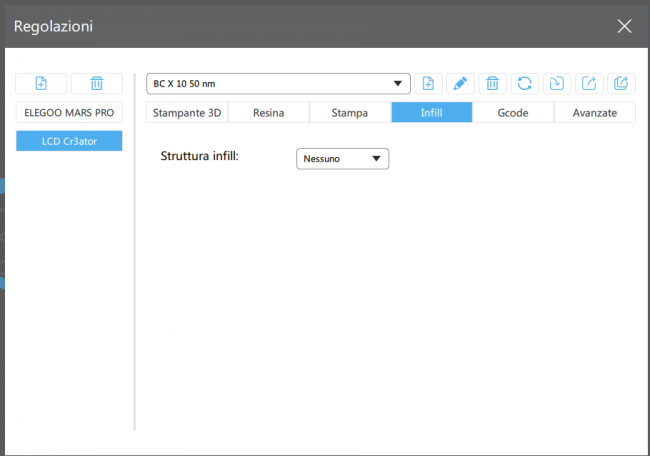Image resolution: width=650 pixels, height=456 pixels.
Task: Close the Regolazioni dialog
Action: point(624,26)
